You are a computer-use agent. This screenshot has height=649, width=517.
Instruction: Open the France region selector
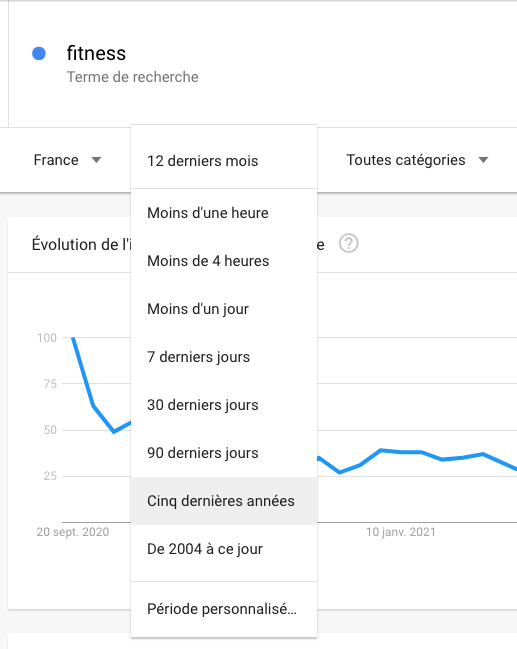[67, 160]
